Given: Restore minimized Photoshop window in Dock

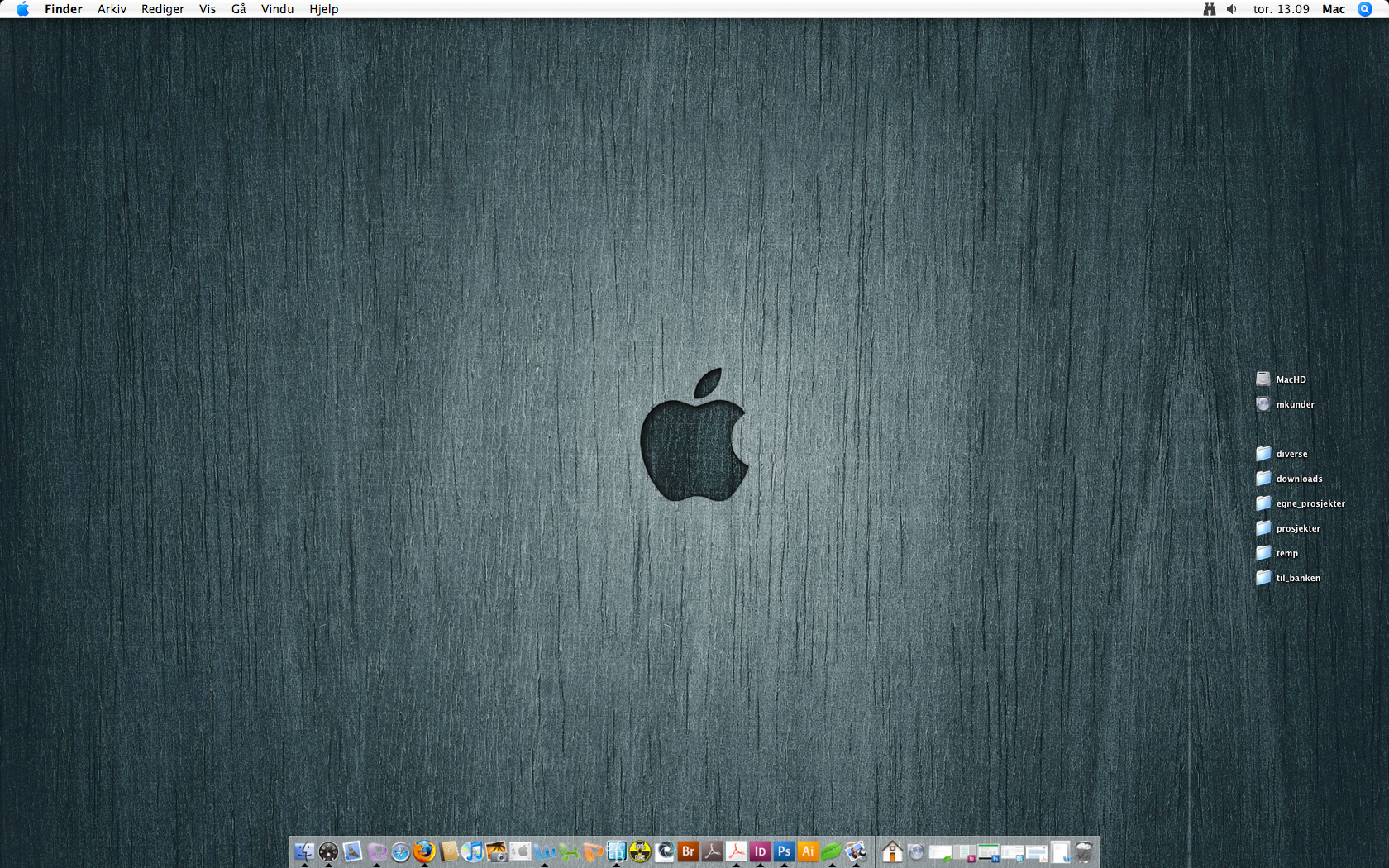Looking at the screenshot, I should pos(989,851).
